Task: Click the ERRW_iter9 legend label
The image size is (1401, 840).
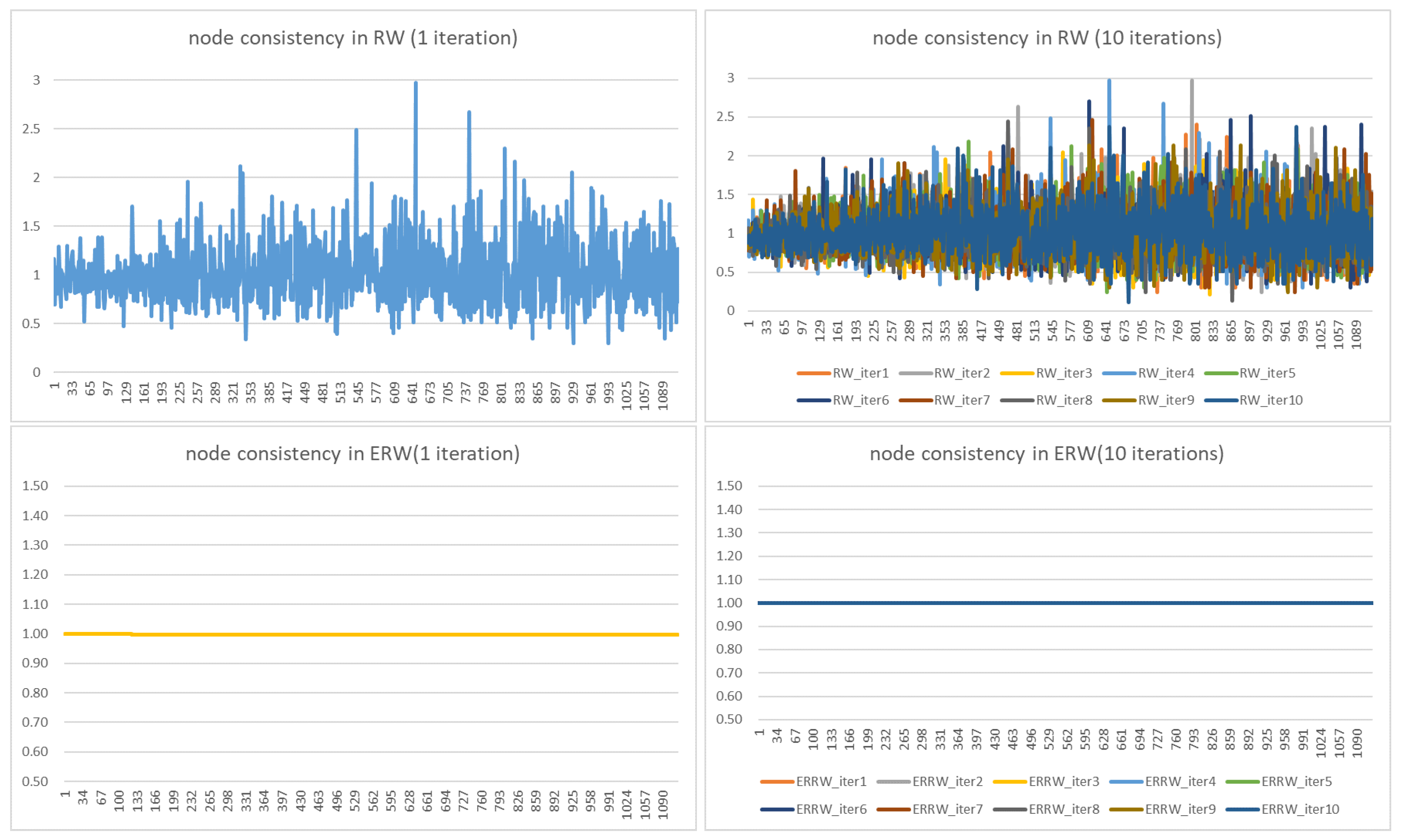Action: coord(1180,809)
